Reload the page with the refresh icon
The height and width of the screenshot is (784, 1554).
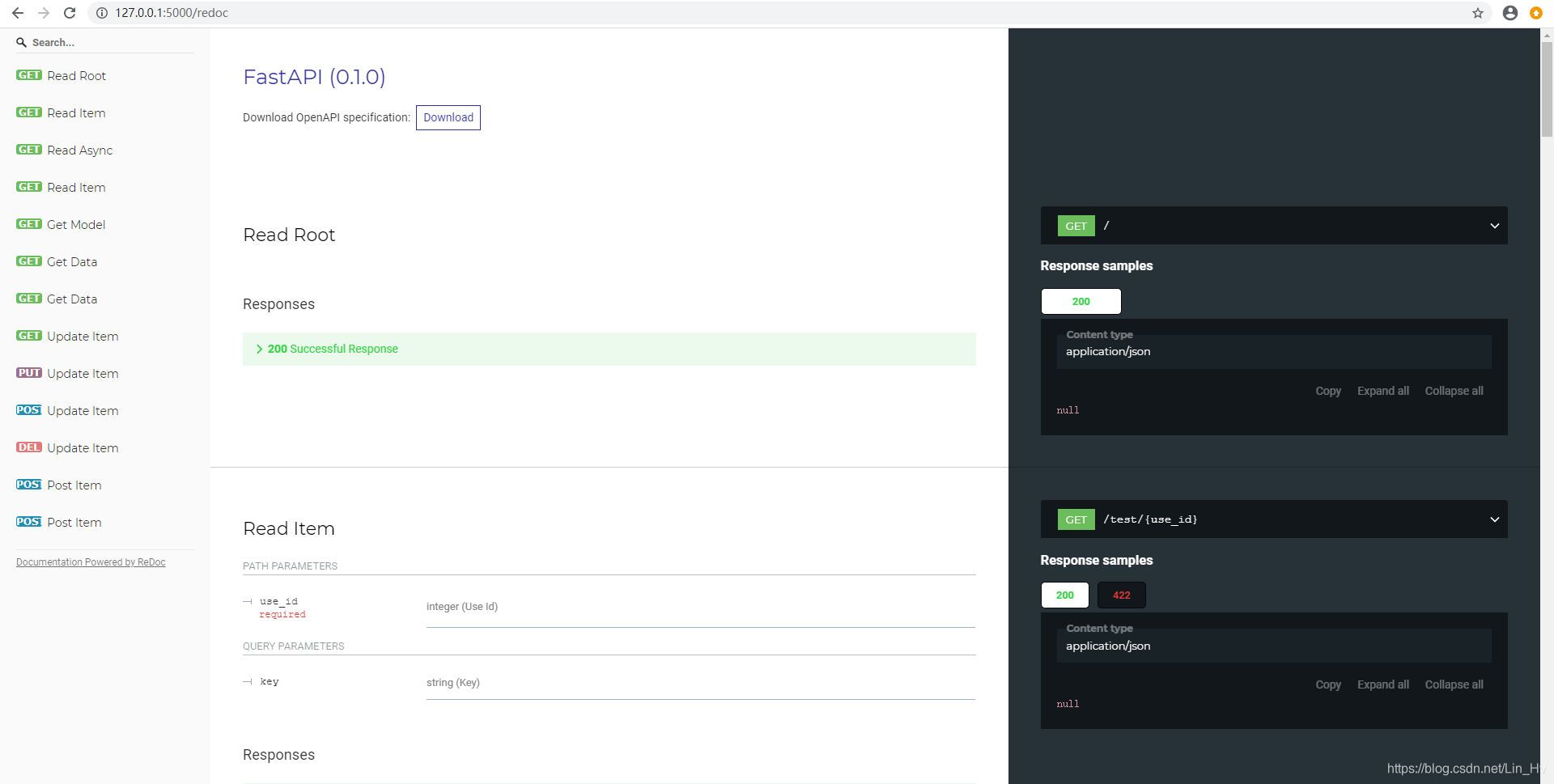(x=70, y=13)
